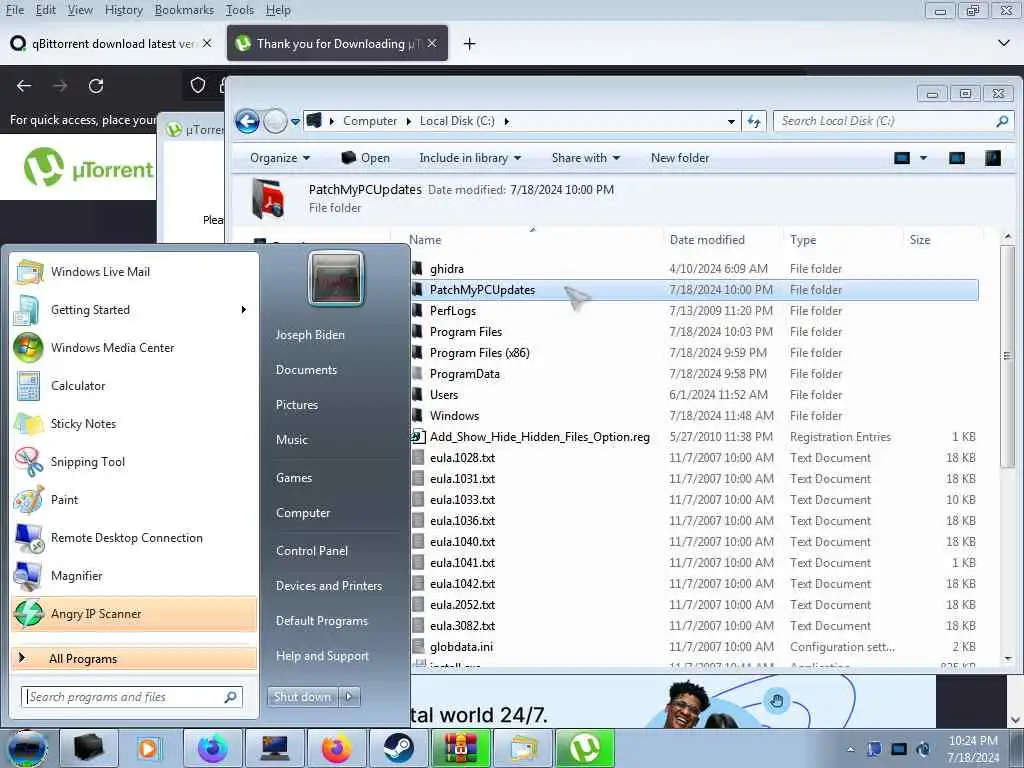Screen dimensions: 1024x768
Task: Open Steam from the taskbar
Action: (398, 748)
